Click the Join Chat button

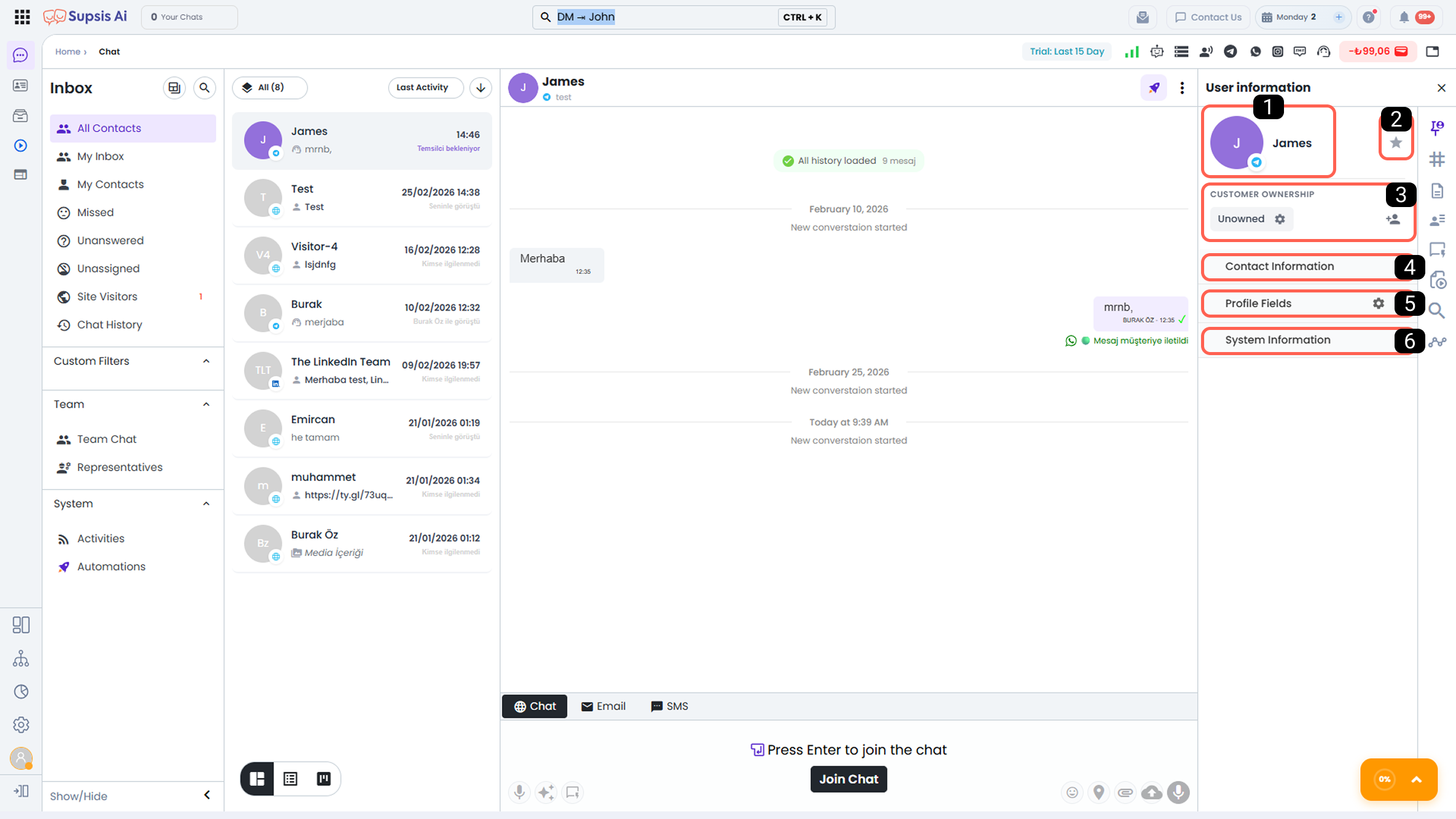point(848,779)
